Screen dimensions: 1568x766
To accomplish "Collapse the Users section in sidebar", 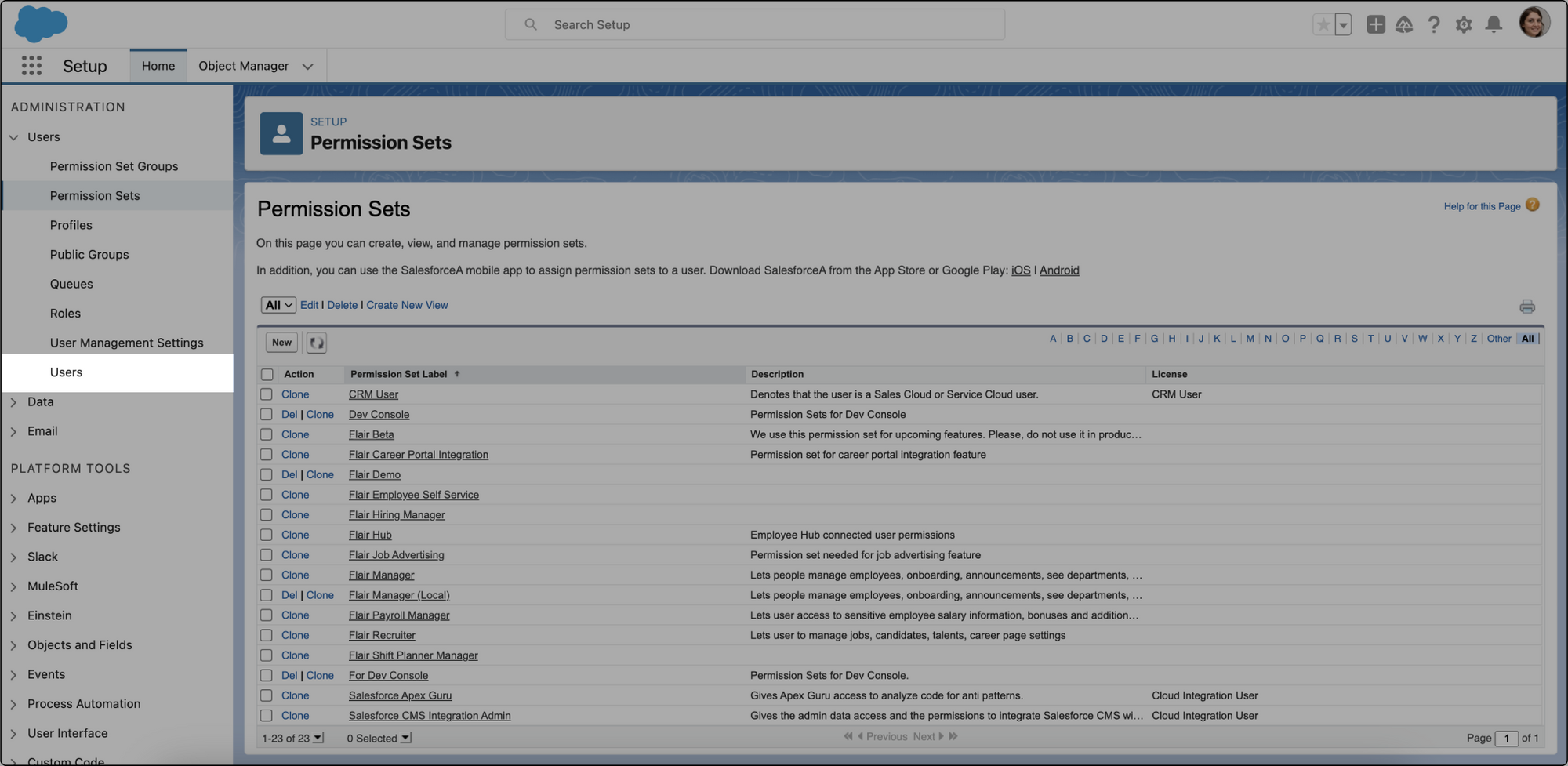I will click(x=14, y=137).
